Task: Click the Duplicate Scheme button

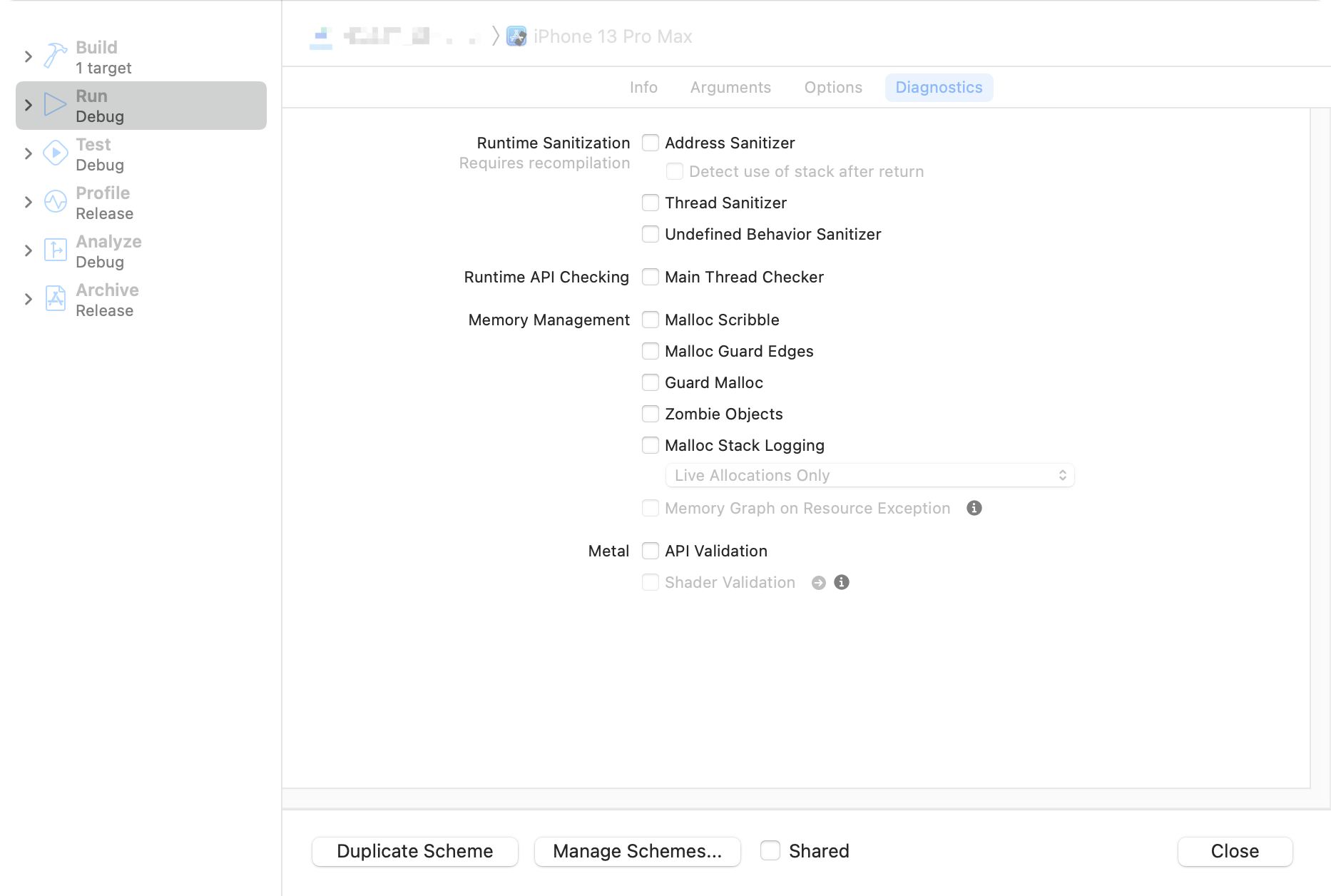Action: (x=415, y=851)
